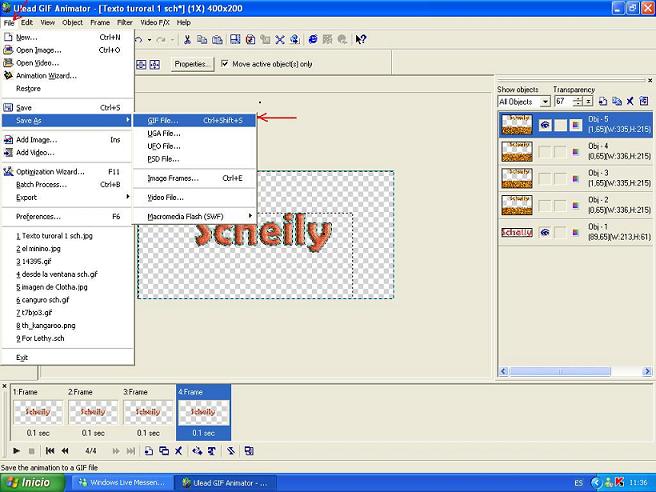Click the object panel scrollbar right arrow

[x=647, y=371]
